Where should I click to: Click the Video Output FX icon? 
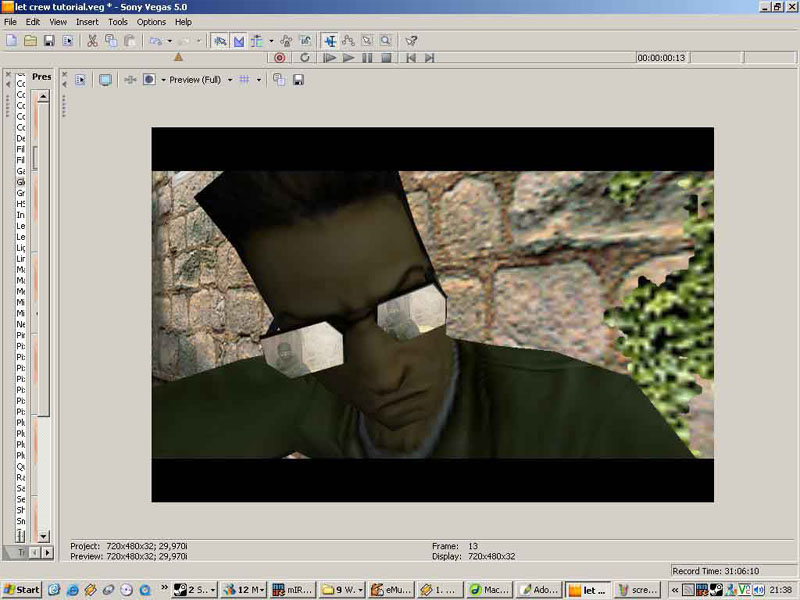[x=130, y=80]
